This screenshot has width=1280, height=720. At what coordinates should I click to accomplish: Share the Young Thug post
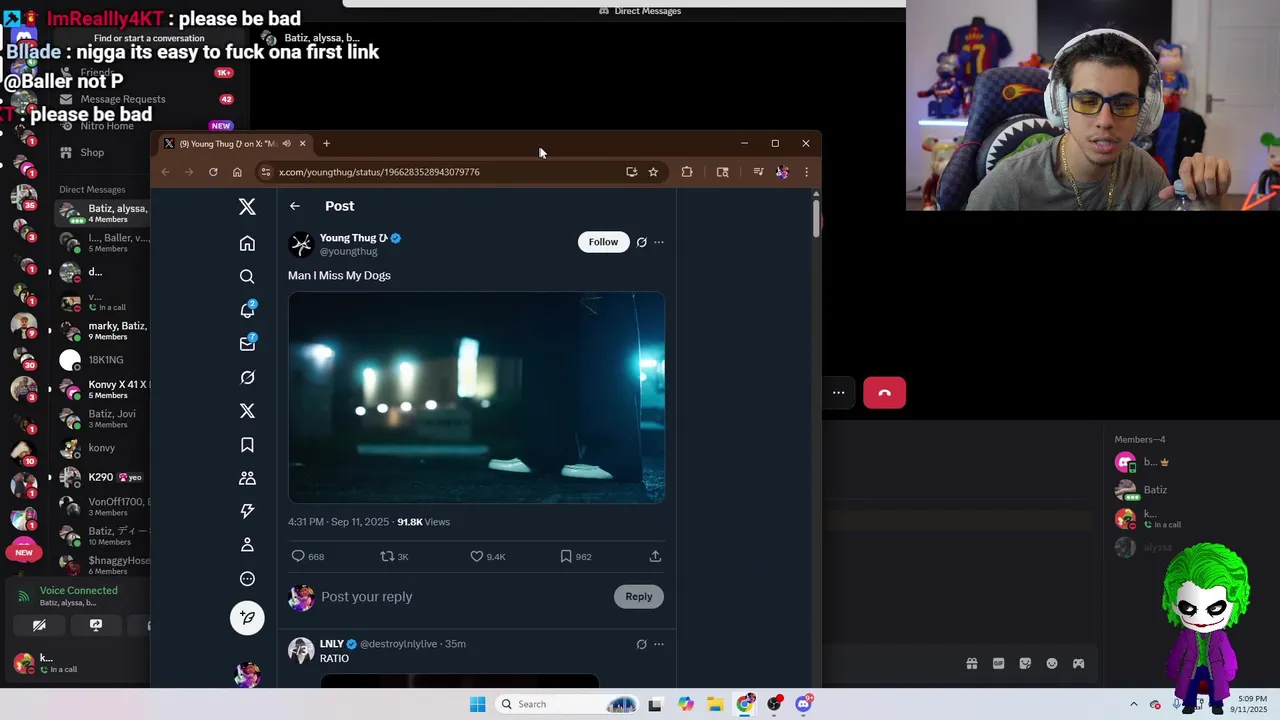point(655,556)
